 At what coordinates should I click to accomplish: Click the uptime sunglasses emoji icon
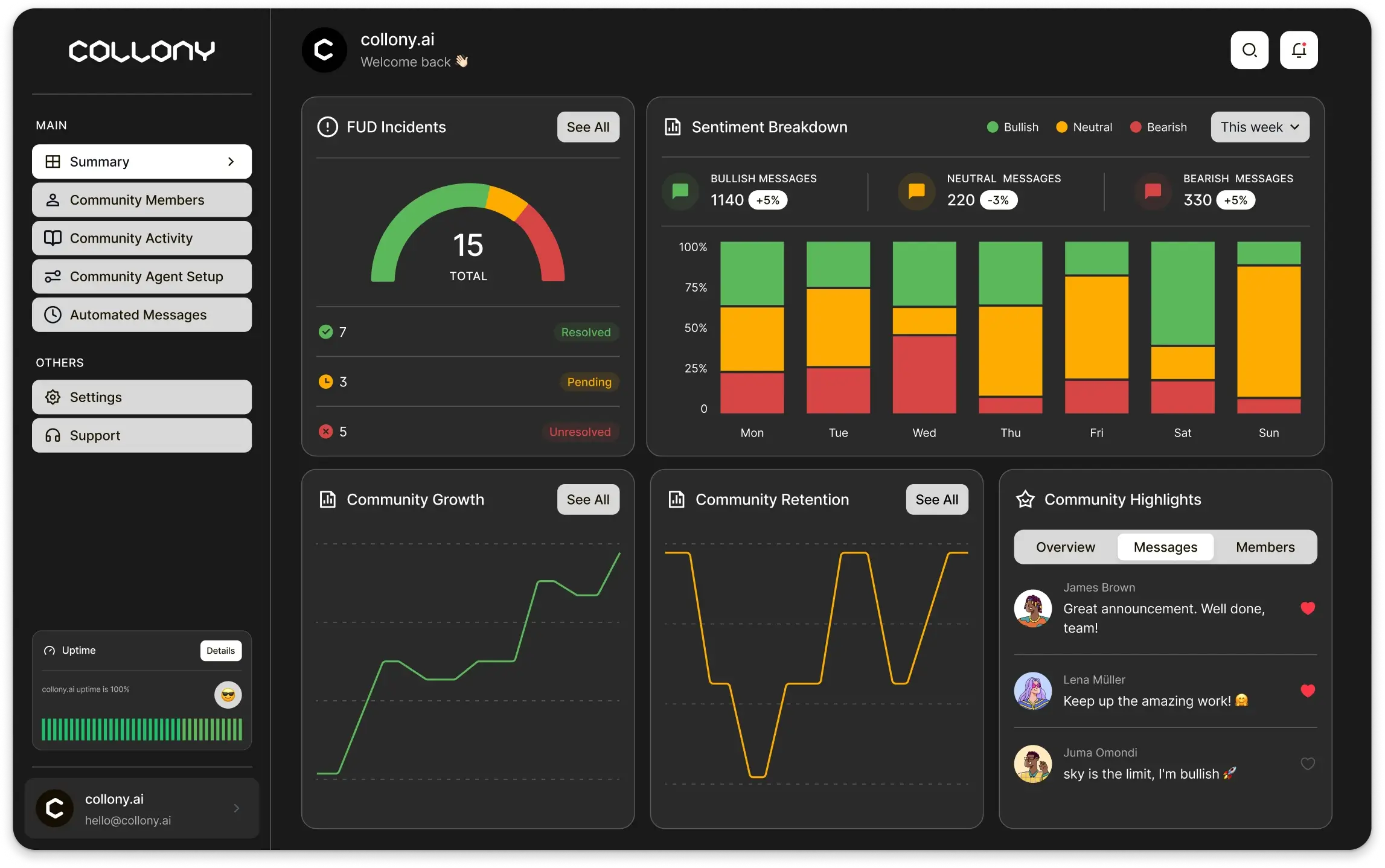pos(228,695)
